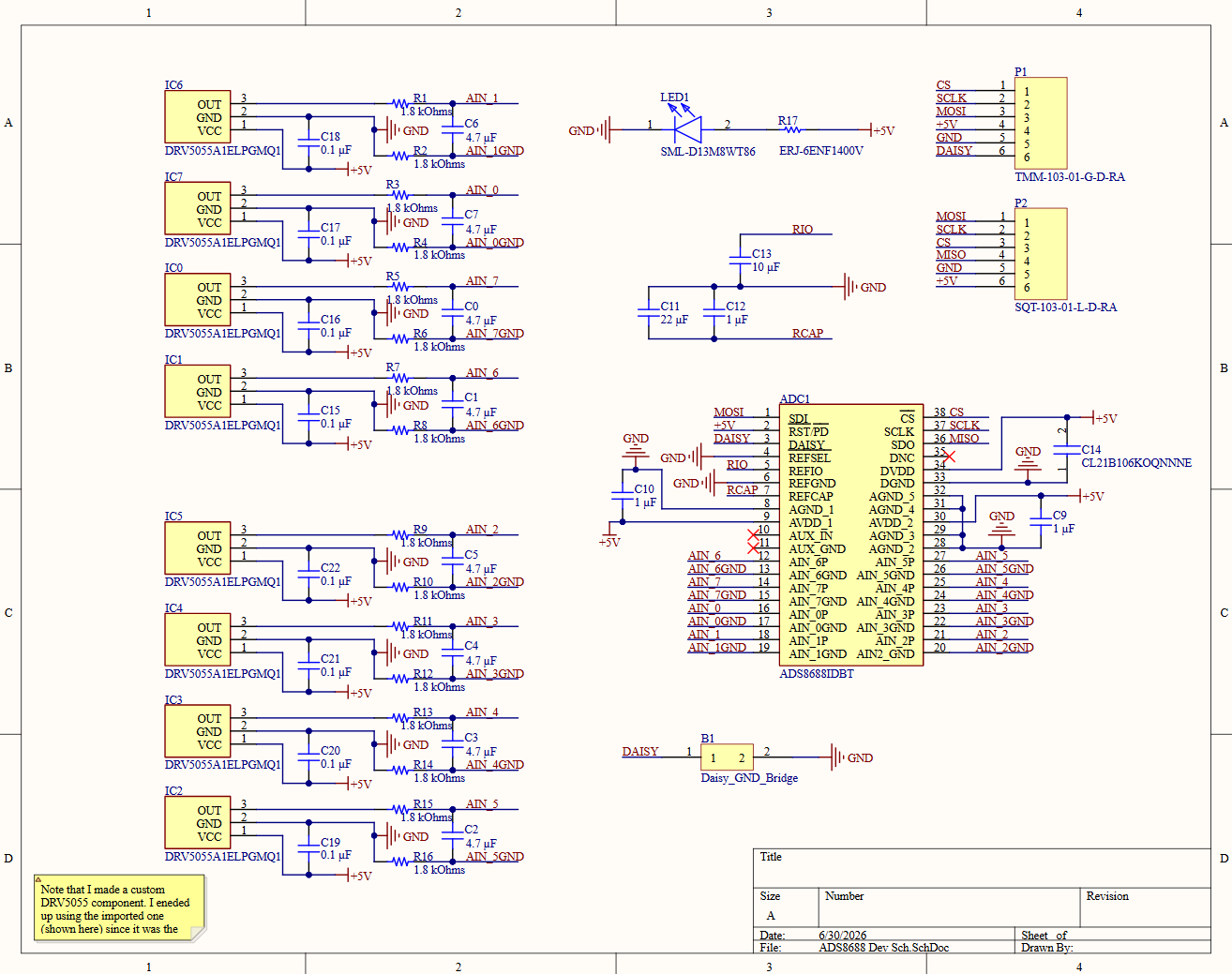
Task: Select the no-connect cross on ADC1 pin 35
Action: click(950, 457)
